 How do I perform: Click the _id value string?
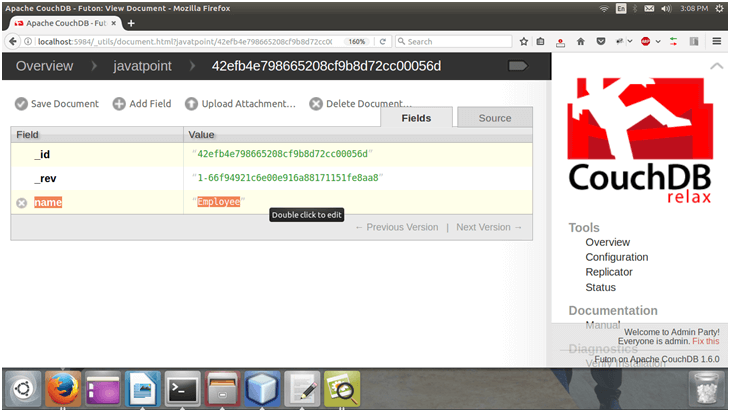point(283,154)
